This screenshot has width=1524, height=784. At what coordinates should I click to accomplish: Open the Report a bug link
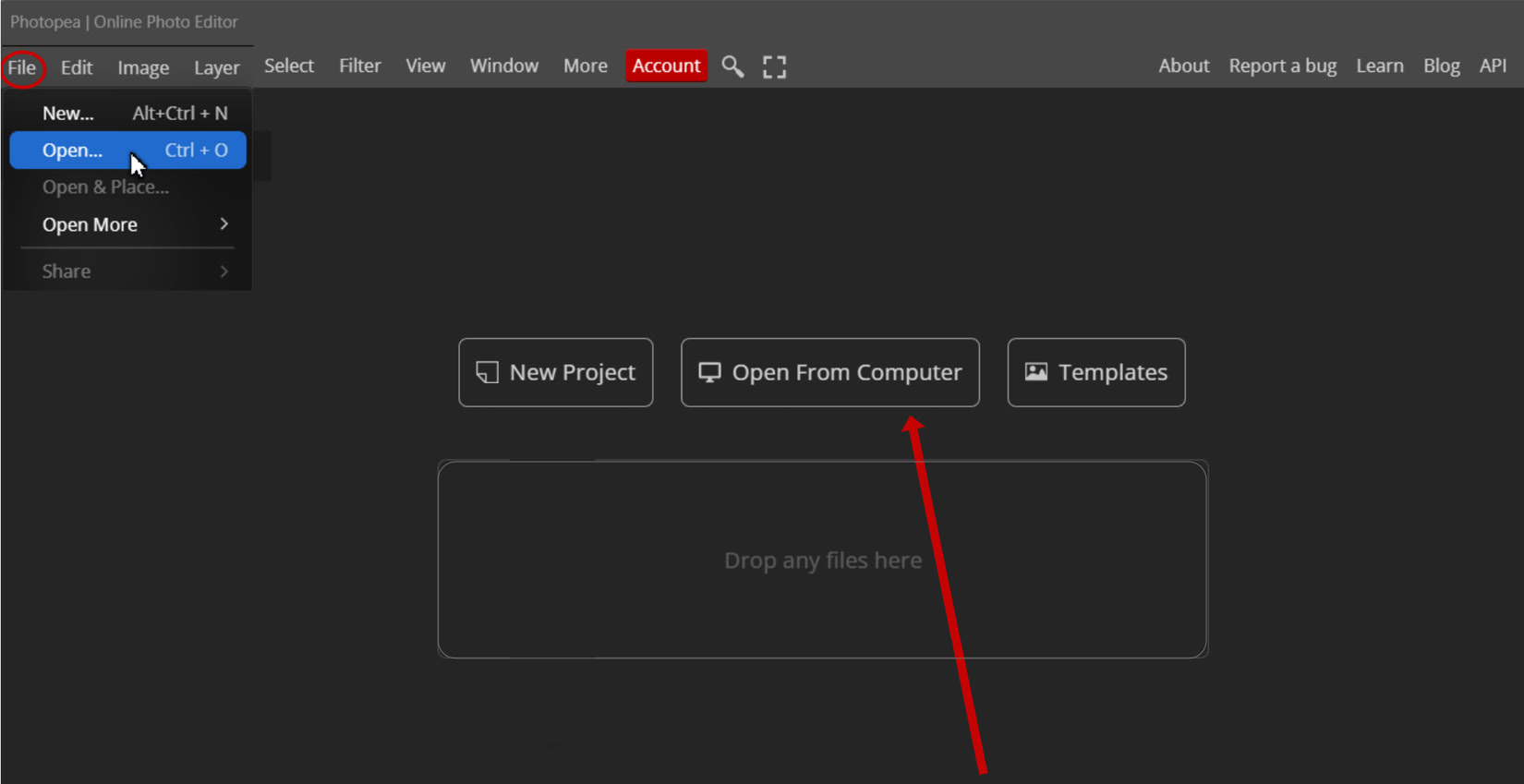pos(1283,66)
